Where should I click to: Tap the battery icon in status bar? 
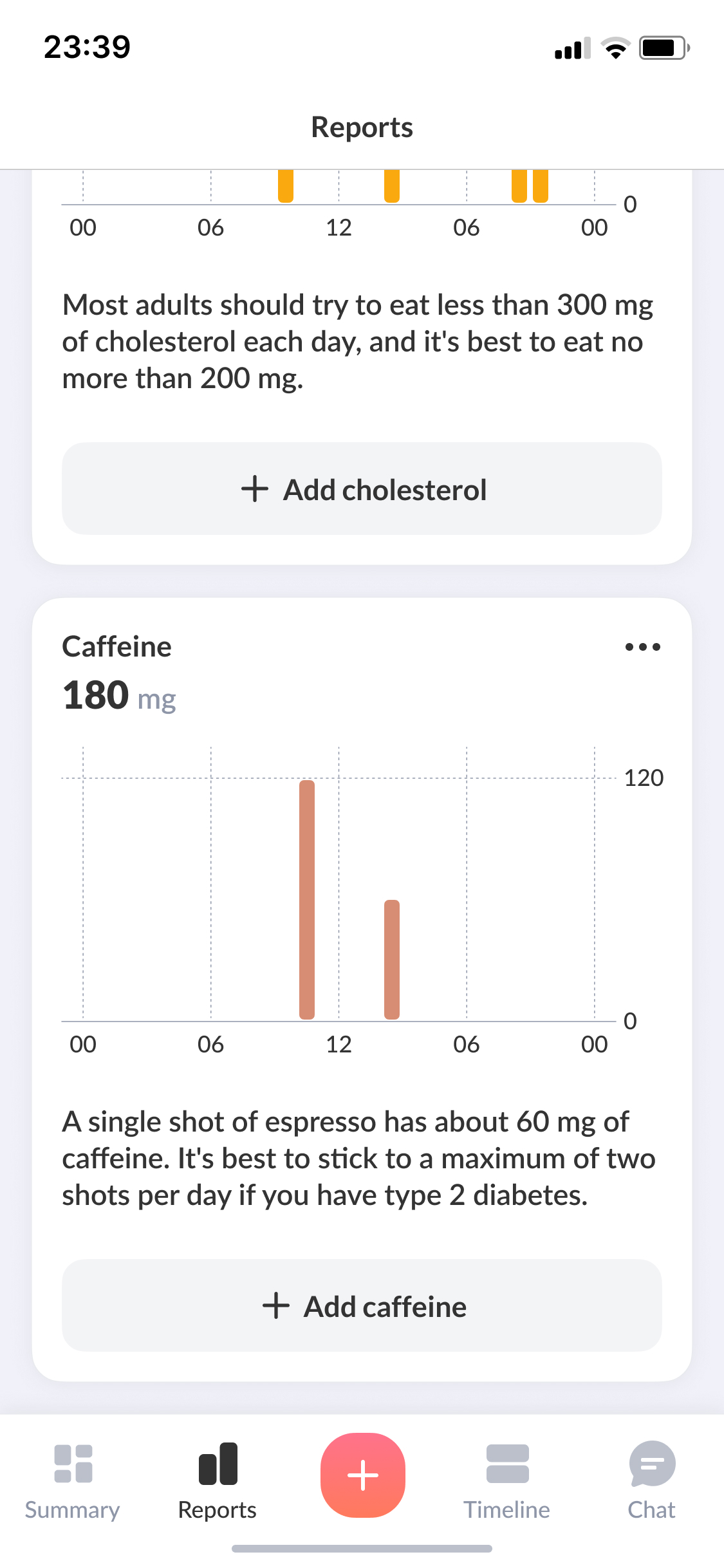[664, 48]
